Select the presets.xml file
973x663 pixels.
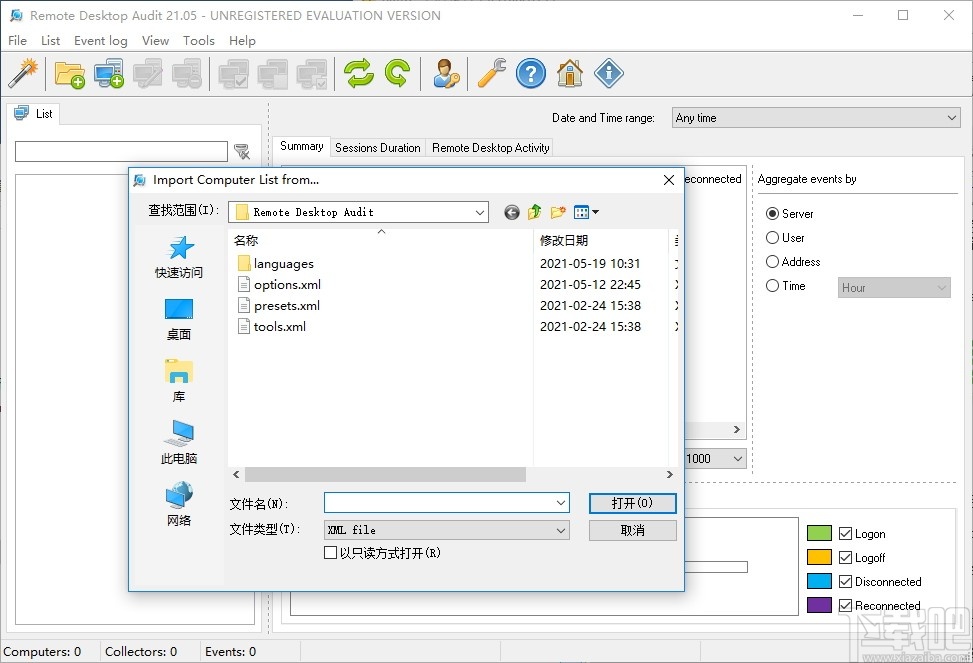(x=287, y=305)
